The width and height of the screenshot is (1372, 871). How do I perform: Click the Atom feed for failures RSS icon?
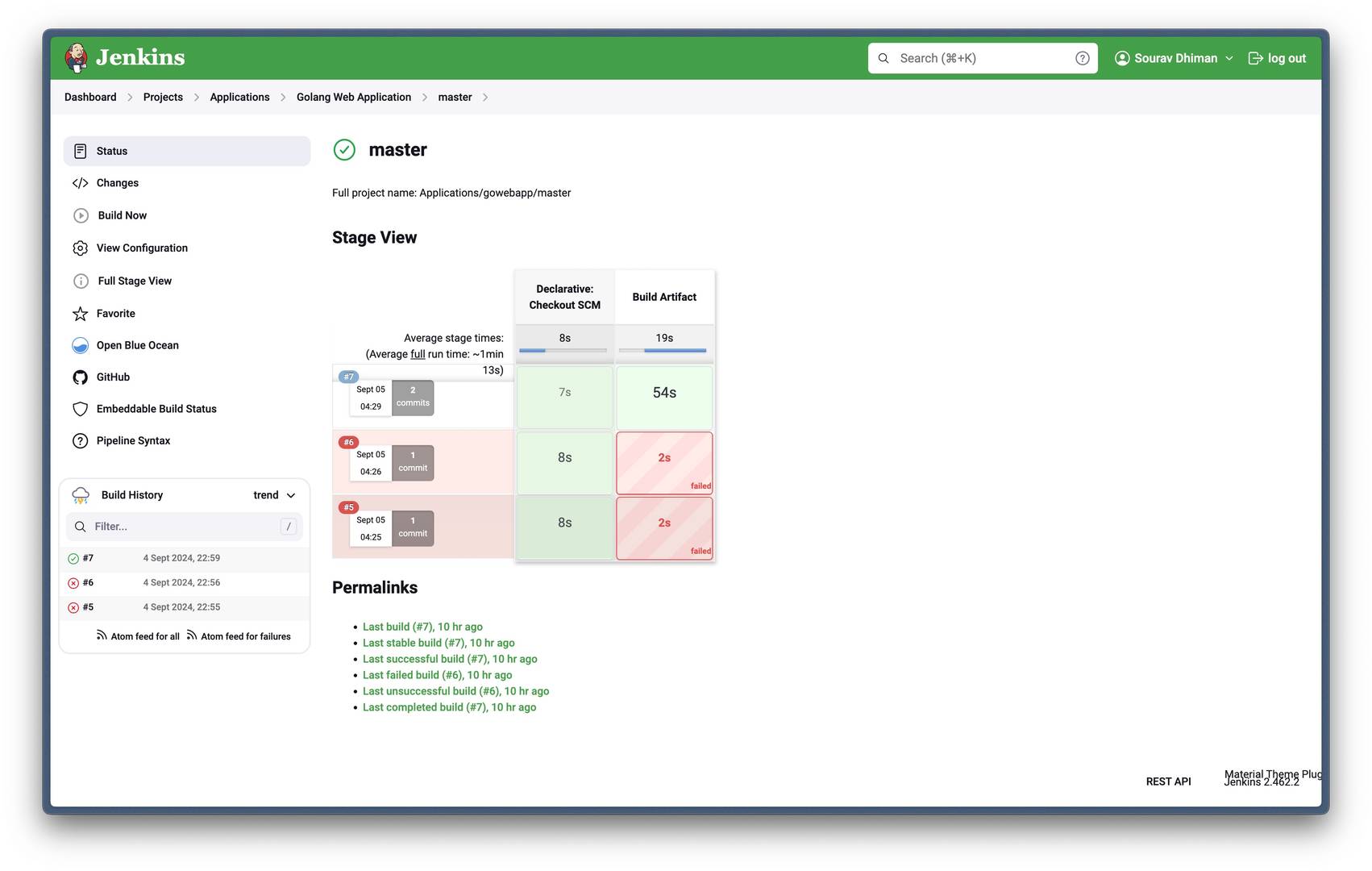coord(192,636)
